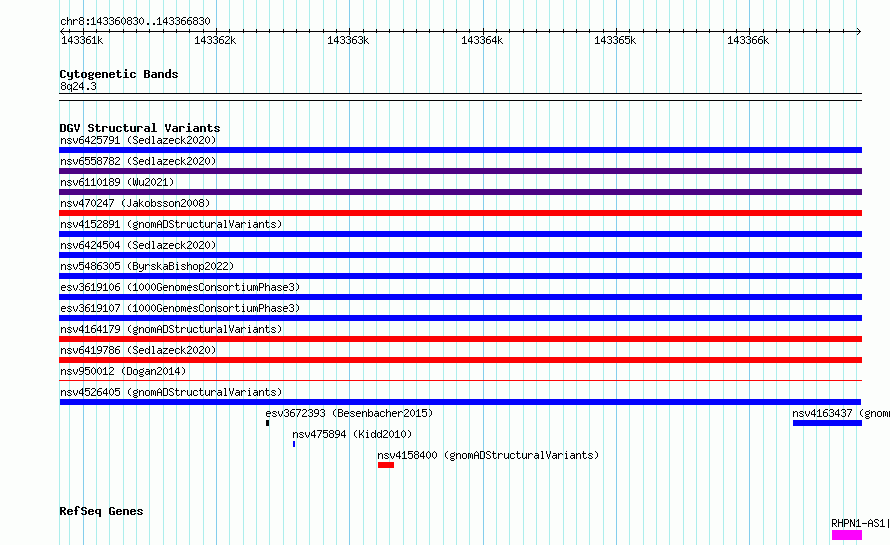Viewport: 890px width, 545px height.
Task: Click the 143361k ruler tick label
Action: pyautogui.click(x=82, y=40)
